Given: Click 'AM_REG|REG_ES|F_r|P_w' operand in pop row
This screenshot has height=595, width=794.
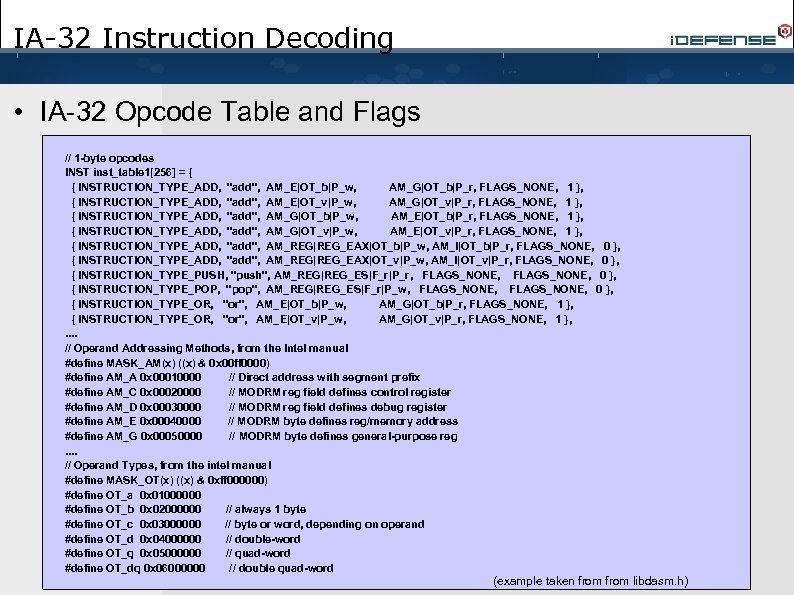Looking at the screenshot, I should click(x=338, y=290).
